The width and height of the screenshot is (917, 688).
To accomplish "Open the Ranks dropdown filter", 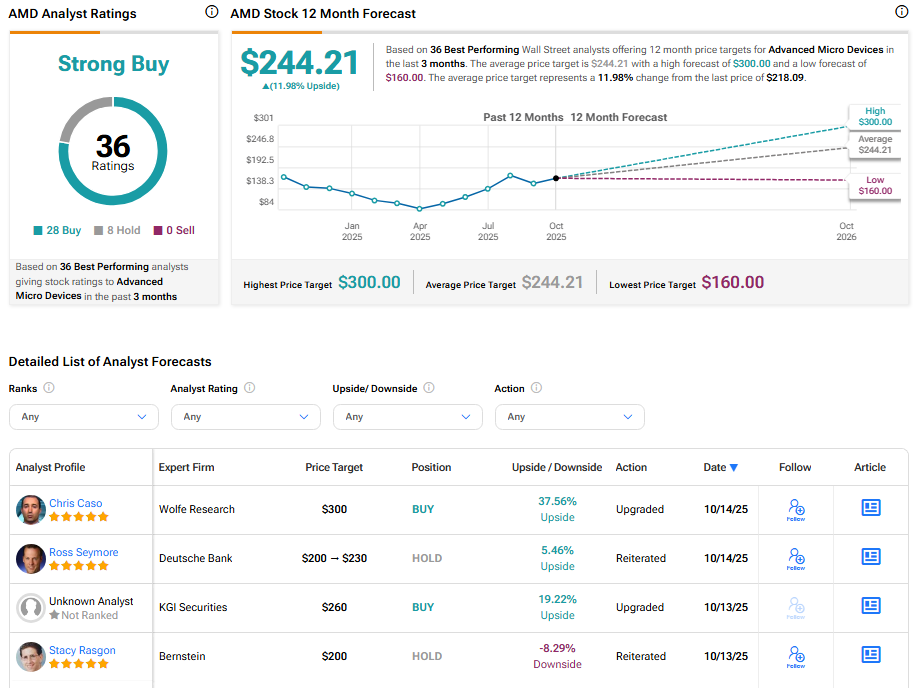I will [83, 417].
